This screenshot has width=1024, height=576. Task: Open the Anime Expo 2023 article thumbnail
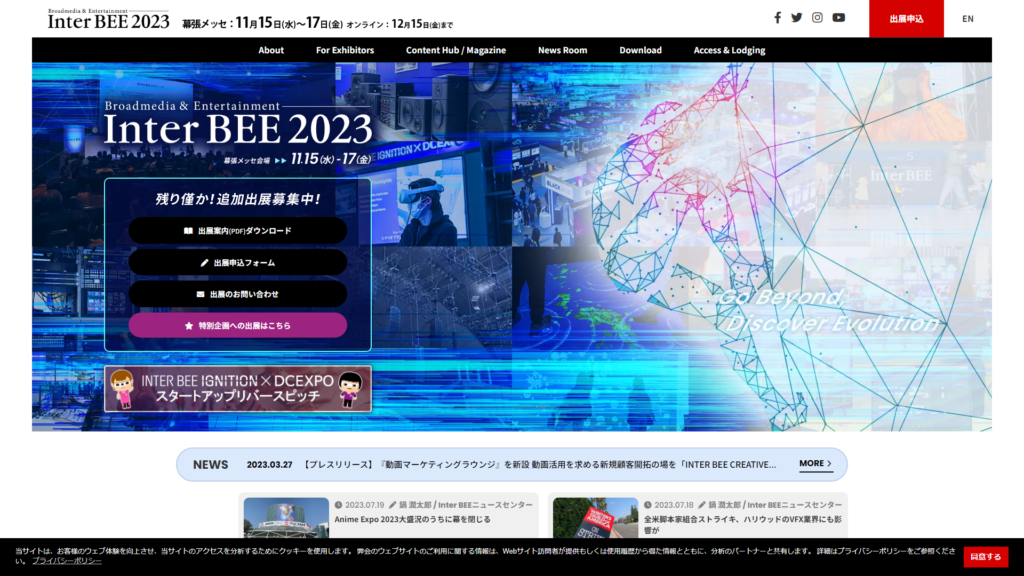tap(286, 518)
